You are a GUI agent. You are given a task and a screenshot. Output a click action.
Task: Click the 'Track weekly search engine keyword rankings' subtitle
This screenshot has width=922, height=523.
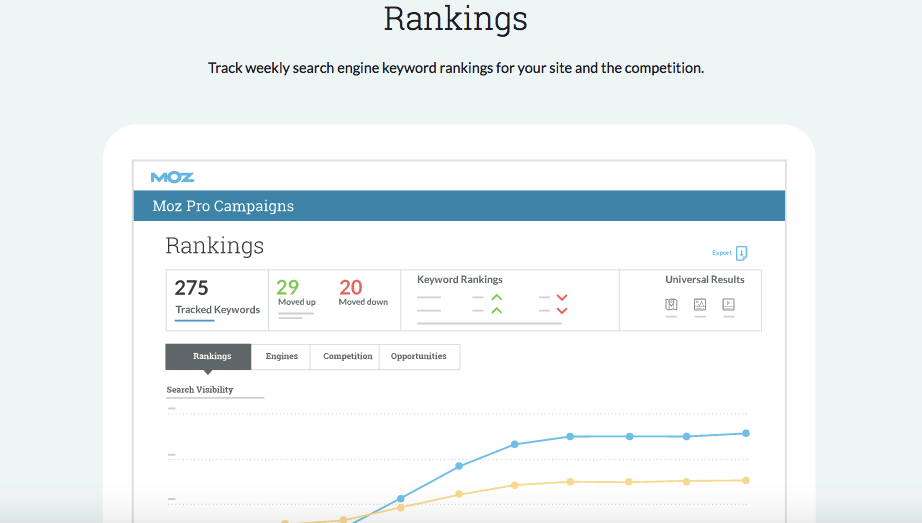pyautogui.click(x=456, y=68)
